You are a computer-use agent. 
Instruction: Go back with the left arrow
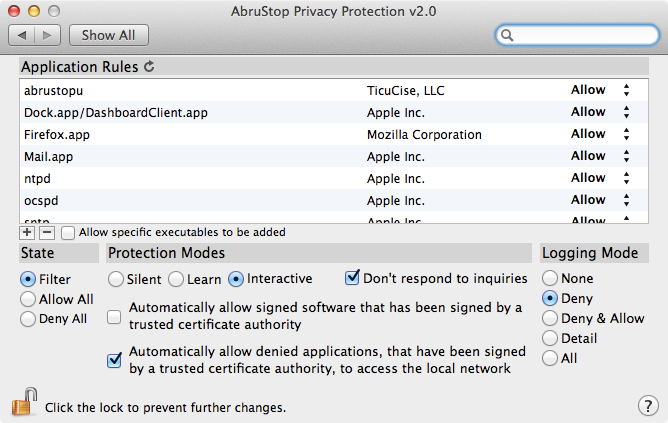[x=22, y=35]
